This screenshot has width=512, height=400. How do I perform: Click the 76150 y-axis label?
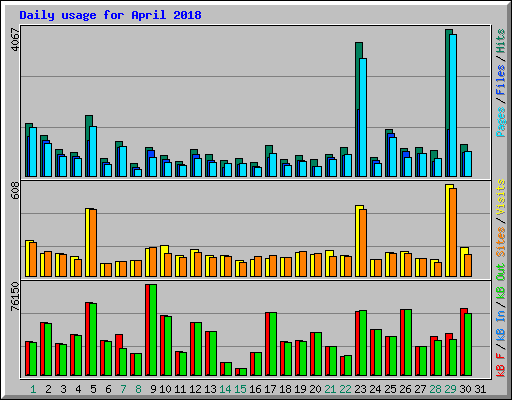pyautogui.click(x=16, y=297)
